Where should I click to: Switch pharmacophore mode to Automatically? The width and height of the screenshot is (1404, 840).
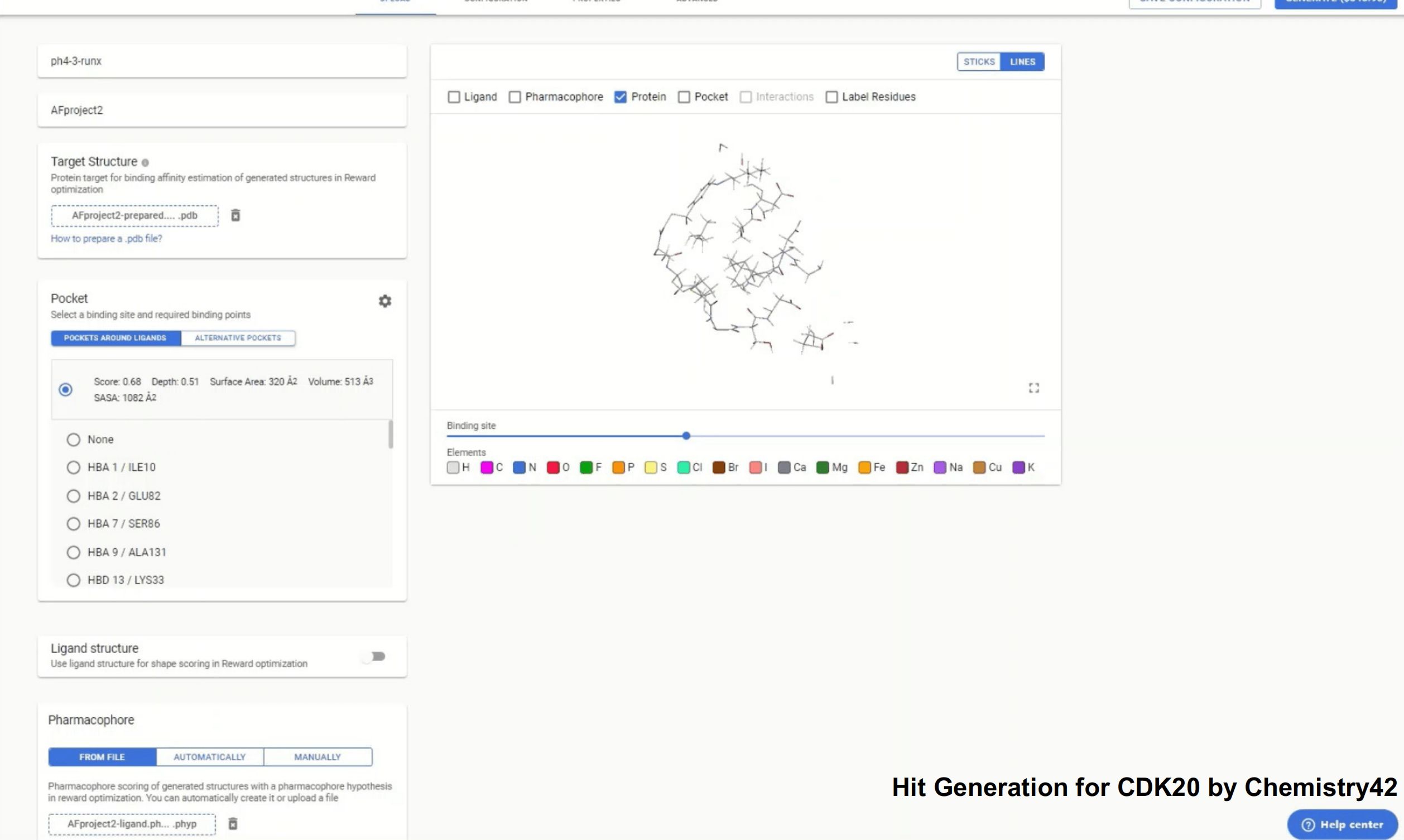pos(209,757)
